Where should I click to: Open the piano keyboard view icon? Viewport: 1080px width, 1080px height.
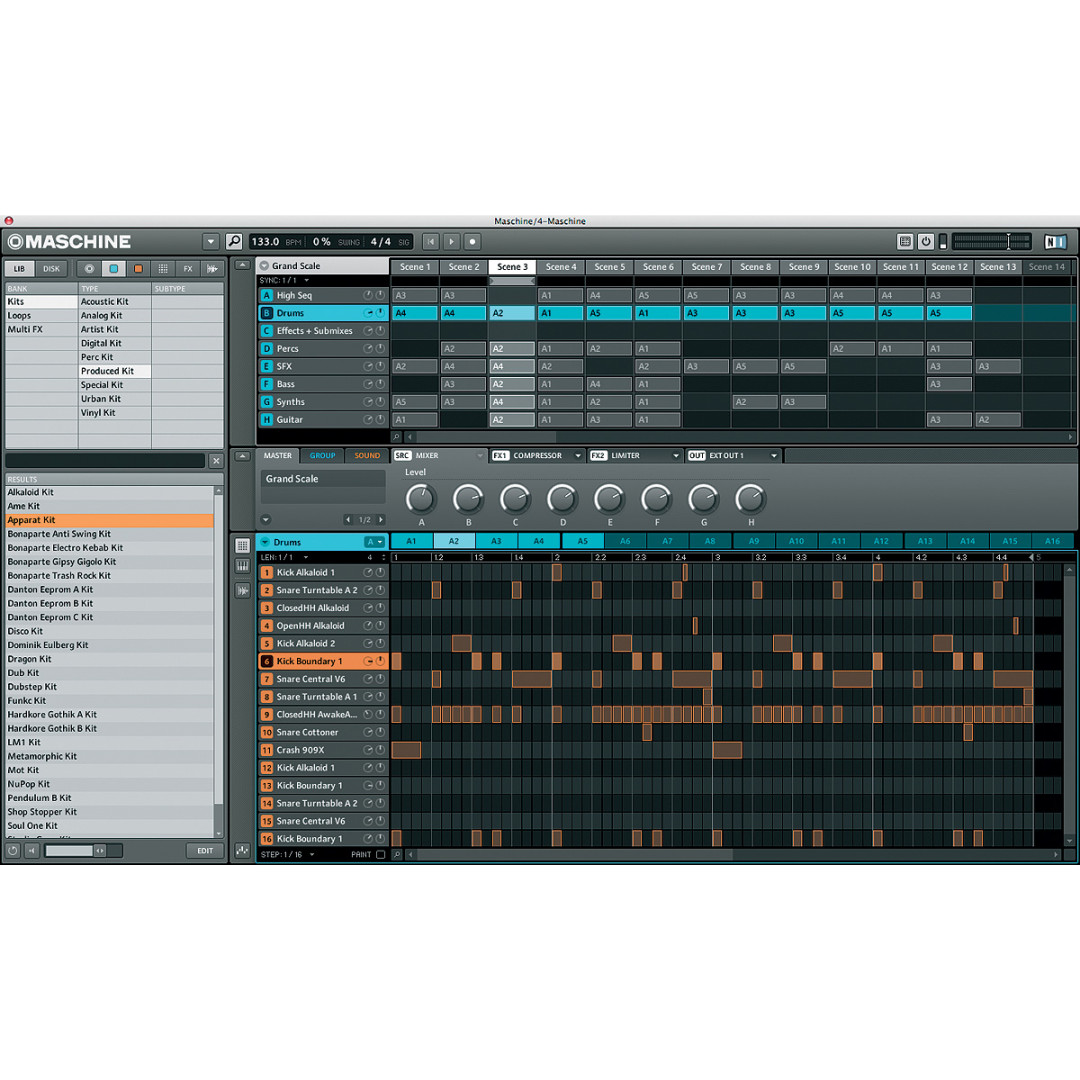(243, 567)
